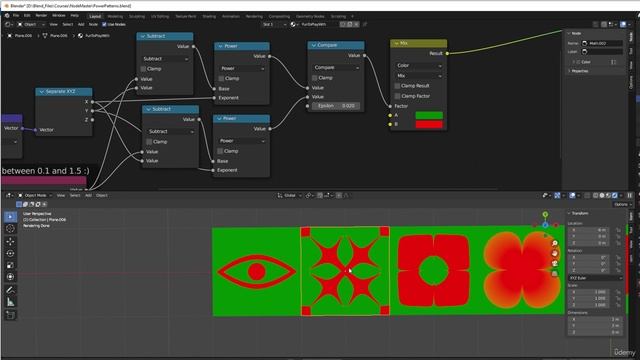Click the overlays icon in node editor header
Image resolution: width=640 pixels, height=360 pixels.
(x=623, y=24)
